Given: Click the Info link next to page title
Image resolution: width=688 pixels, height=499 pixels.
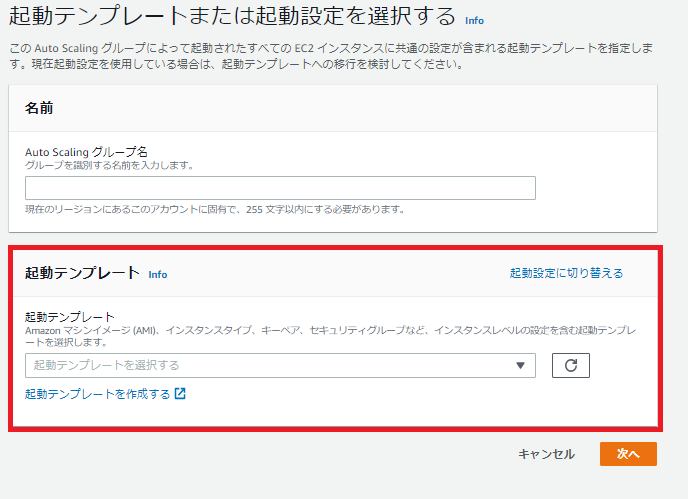Looking at the screenshot, I should coord(474,21).
